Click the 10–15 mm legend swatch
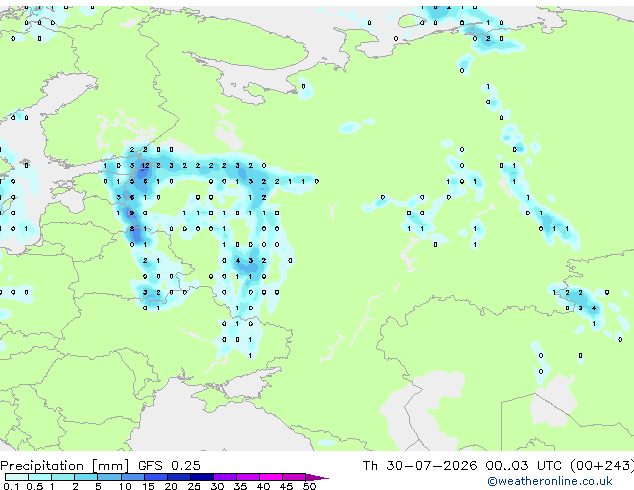 (132, 477)
